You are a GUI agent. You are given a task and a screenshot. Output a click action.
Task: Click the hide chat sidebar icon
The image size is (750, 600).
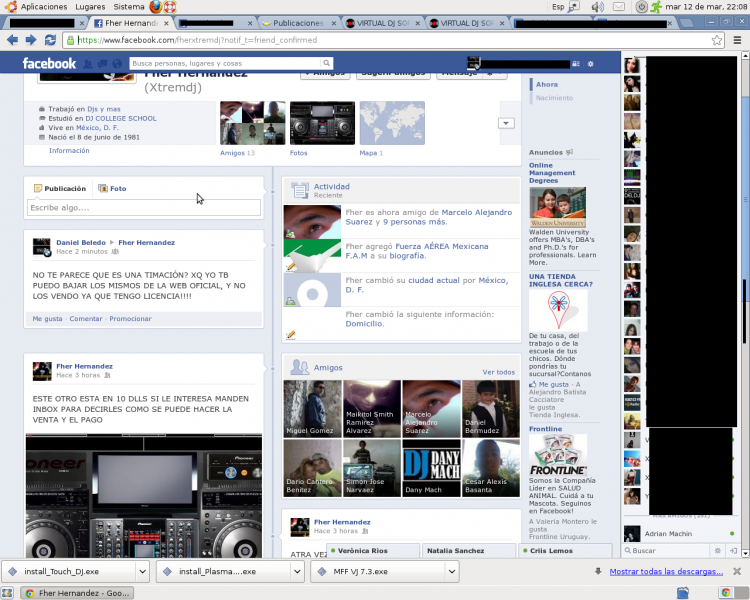coord(733,551)
